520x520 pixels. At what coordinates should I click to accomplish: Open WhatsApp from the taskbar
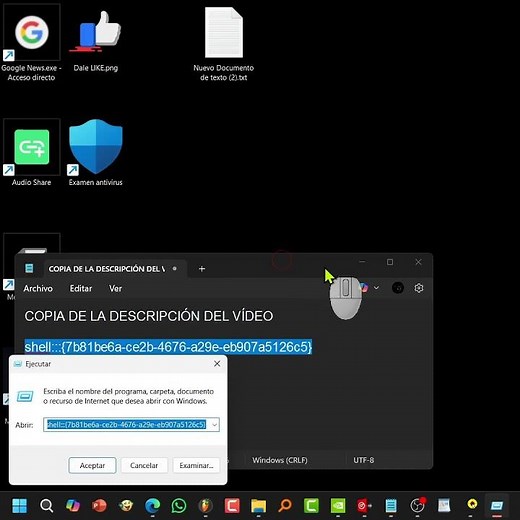(179, 506)
